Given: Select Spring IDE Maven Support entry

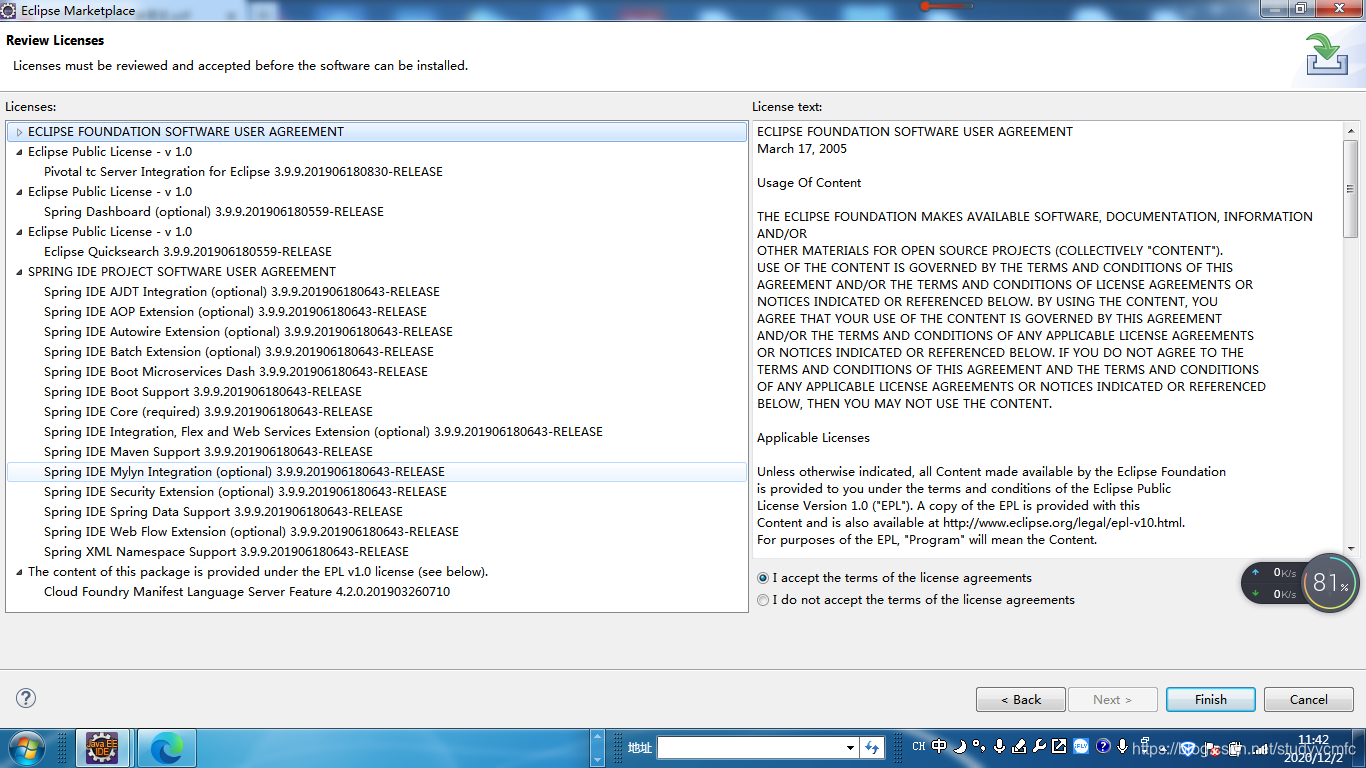Looking at the screenshot, I should 208,452.
